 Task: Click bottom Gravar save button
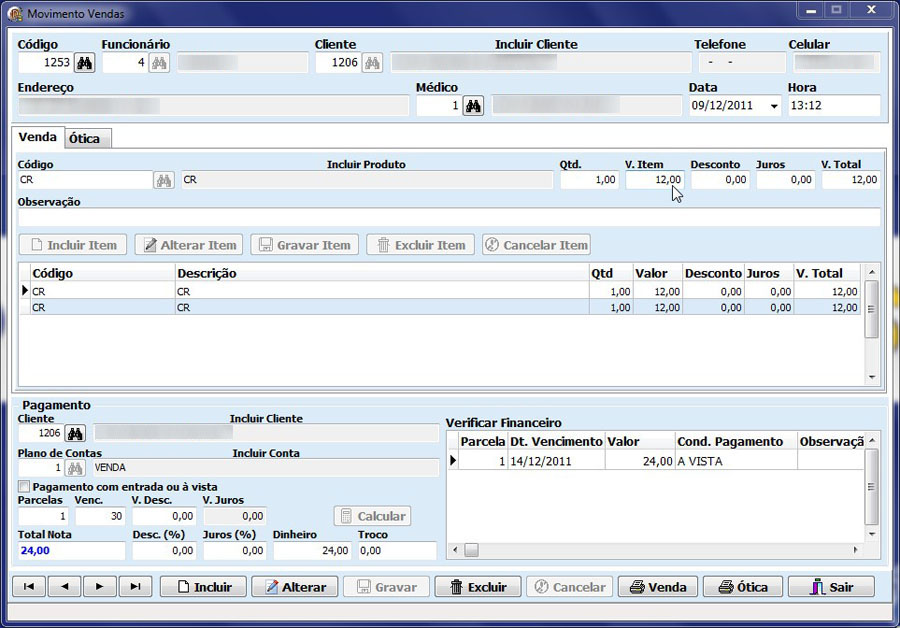coord(386,587)
